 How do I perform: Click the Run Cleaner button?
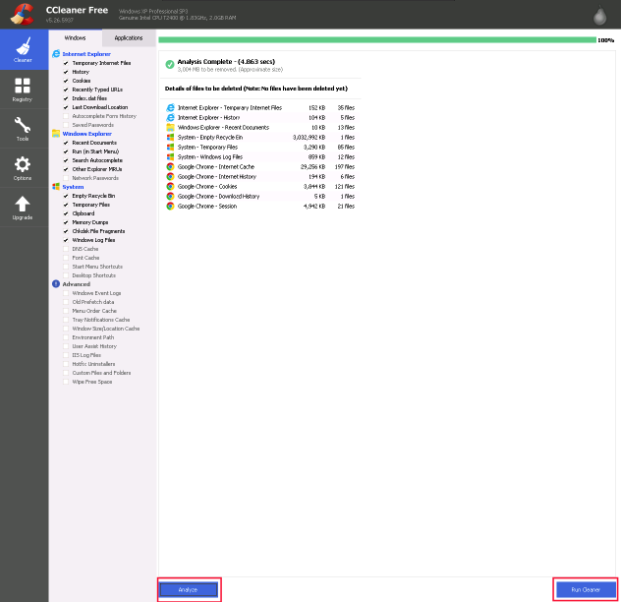586,590
